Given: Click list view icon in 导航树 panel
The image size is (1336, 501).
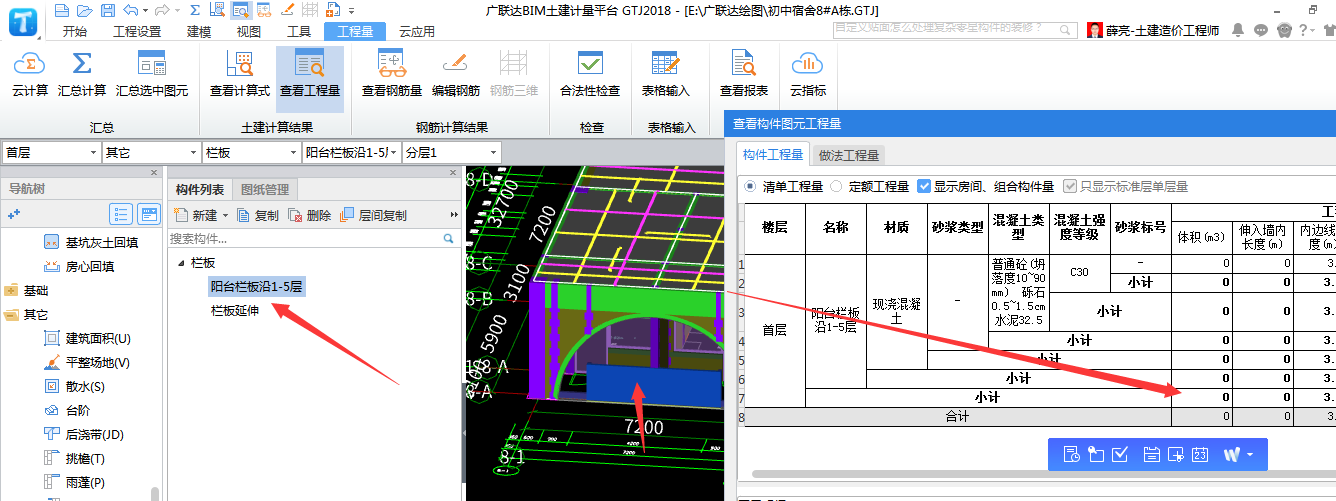Looking at the screenshot, I should click(x=121, y=214).
